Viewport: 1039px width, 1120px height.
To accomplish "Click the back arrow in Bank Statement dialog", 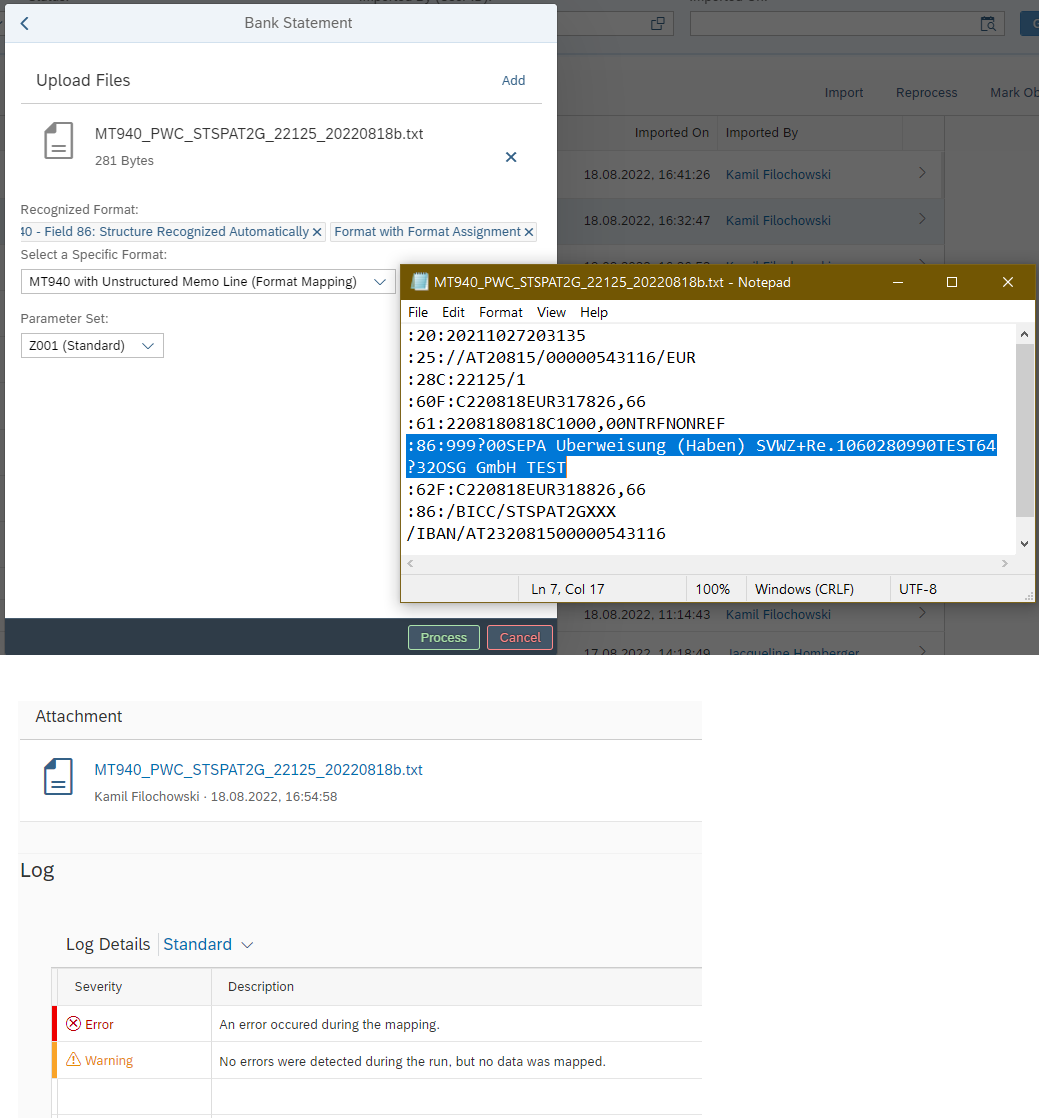I will [25, 23].
